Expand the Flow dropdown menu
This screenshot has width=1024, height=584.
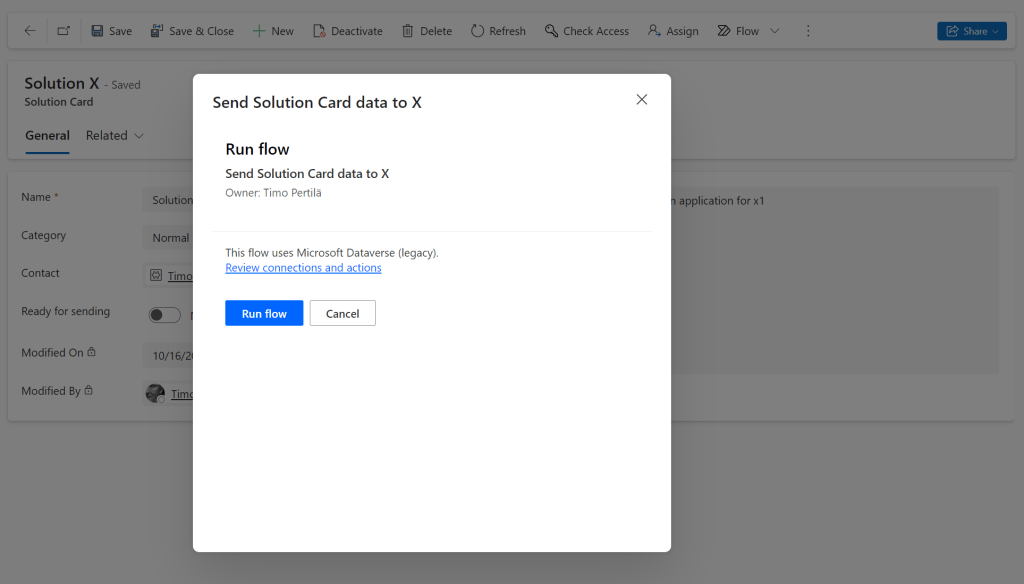(x=775, y=31)
